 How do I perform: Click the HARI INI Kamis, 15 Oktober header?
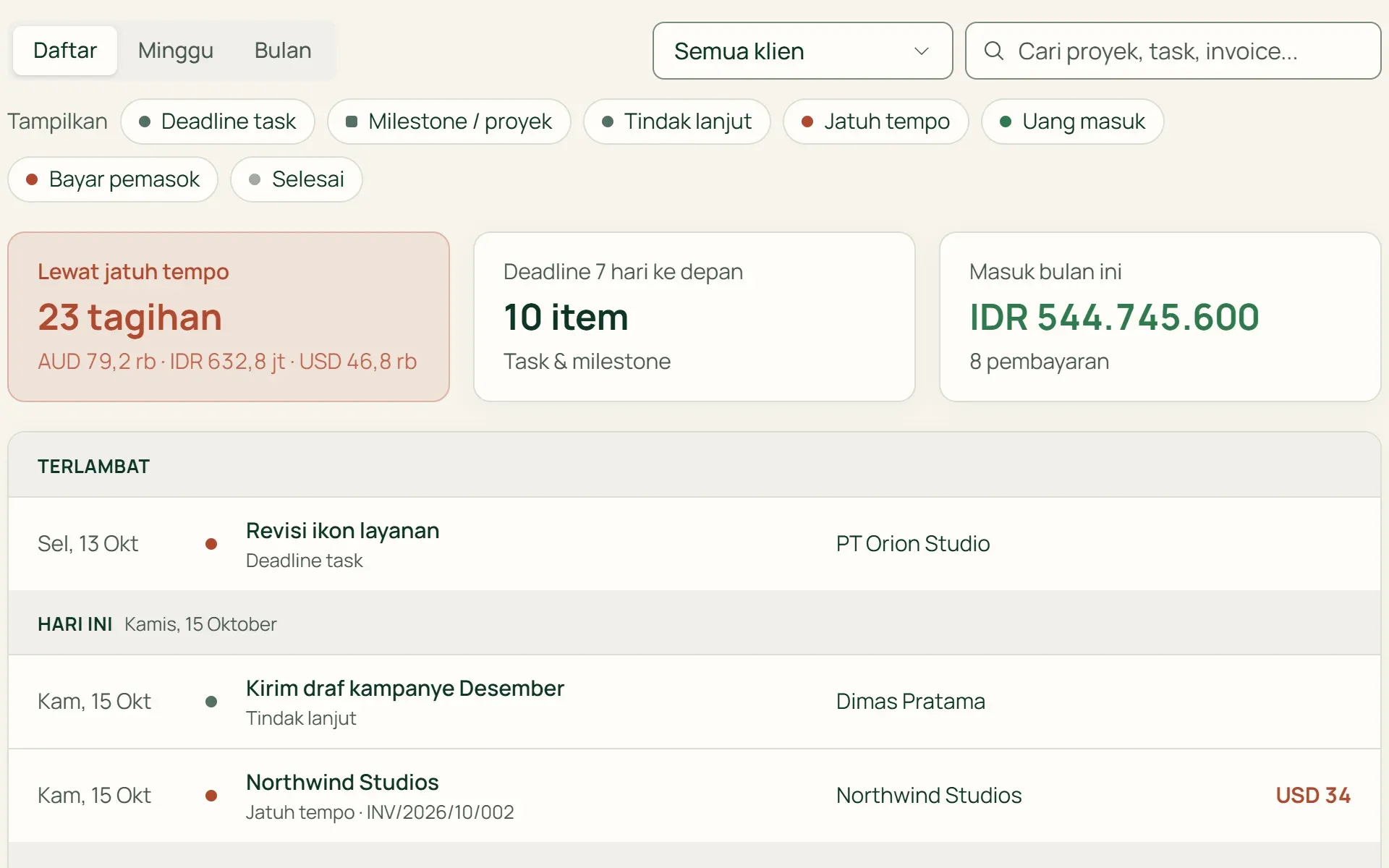click(694, 624)
